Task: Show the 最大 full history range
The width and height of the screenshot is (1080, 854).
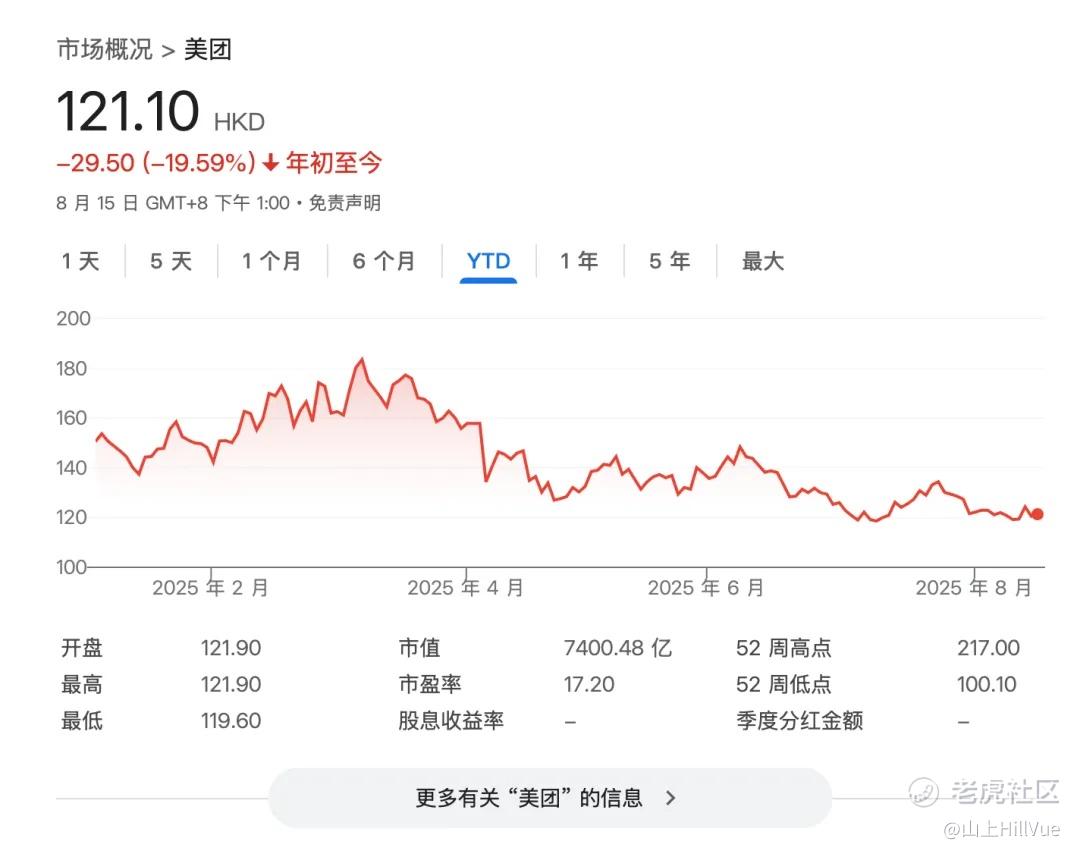Action: (762, 261)
